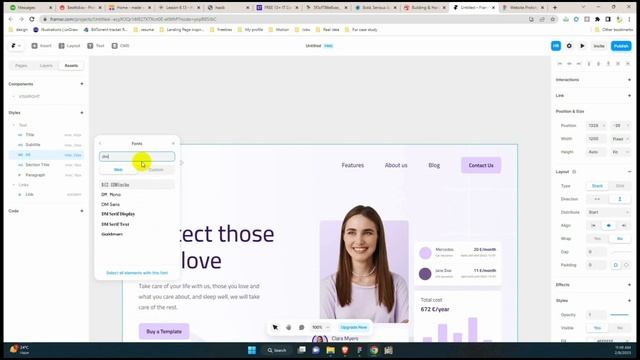Open the Framer logo main menu

[x=16, y=46]
